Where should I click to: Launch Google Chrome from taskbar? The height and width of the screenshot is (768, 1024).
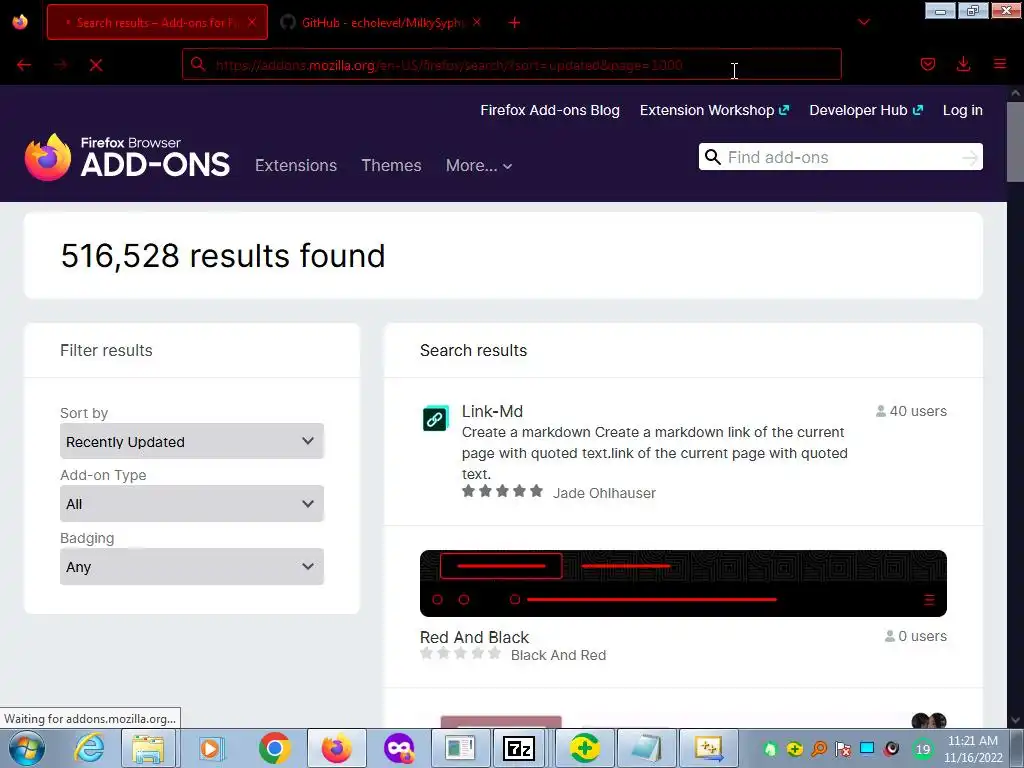(x=275, y=748)
